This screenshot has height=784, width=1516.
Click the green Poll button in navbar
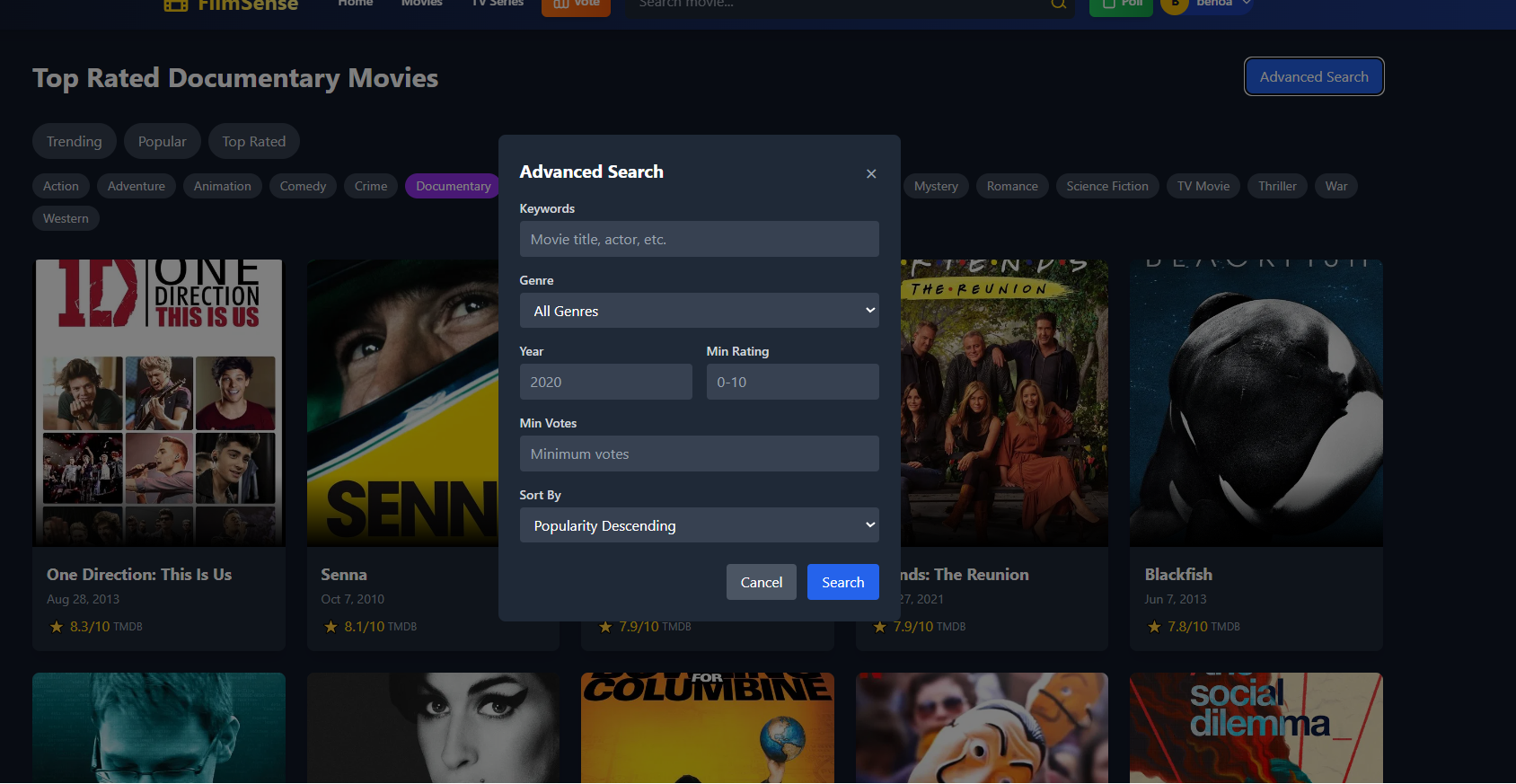coord(1121,5)
